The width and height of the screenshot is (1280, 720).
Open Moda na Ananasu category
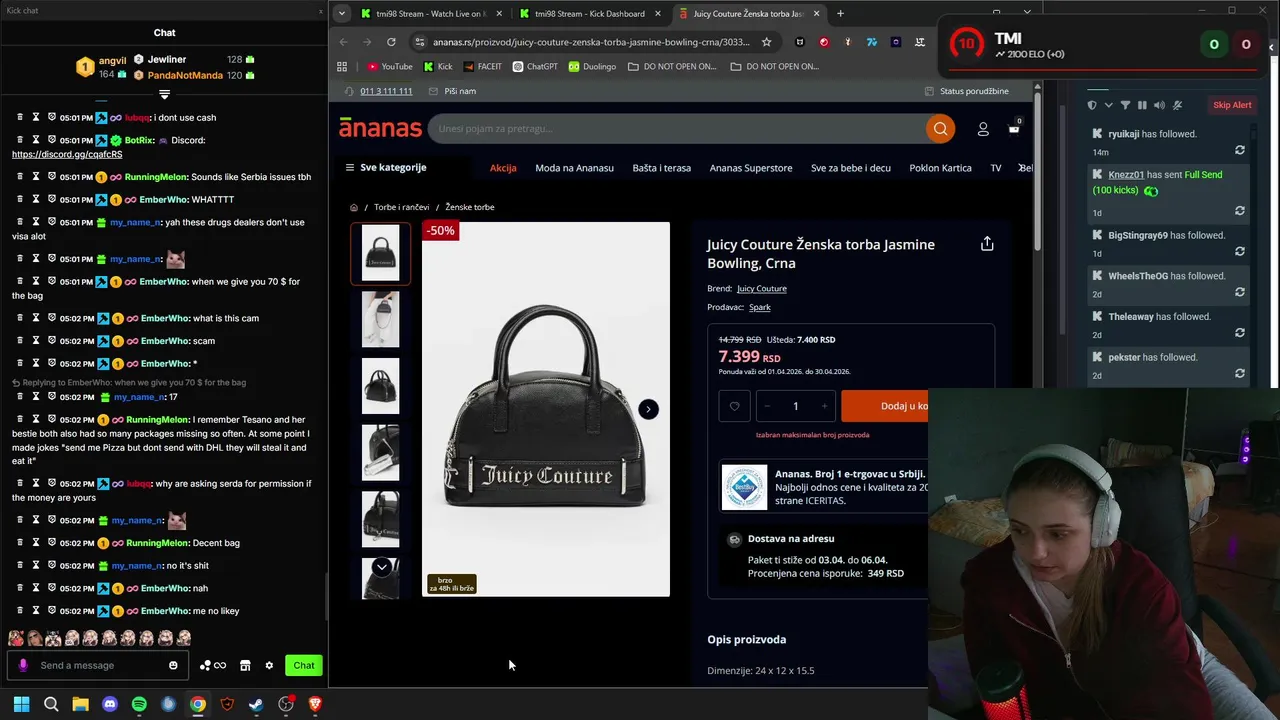click(574, 168)
